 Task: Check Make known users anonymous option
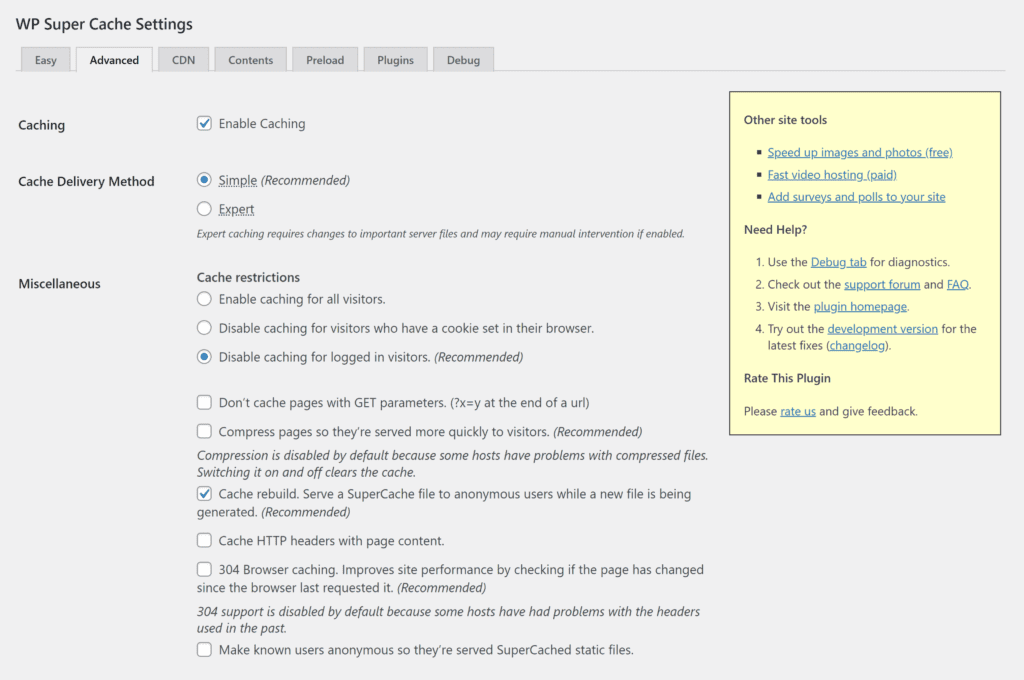click(204, 649)
